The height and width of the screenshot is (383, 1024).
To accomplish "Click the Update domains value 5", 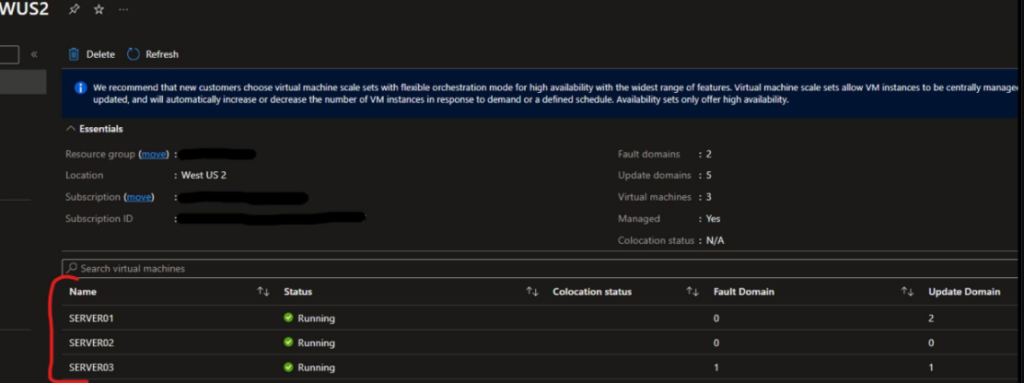I will click(x=709, y=175).
